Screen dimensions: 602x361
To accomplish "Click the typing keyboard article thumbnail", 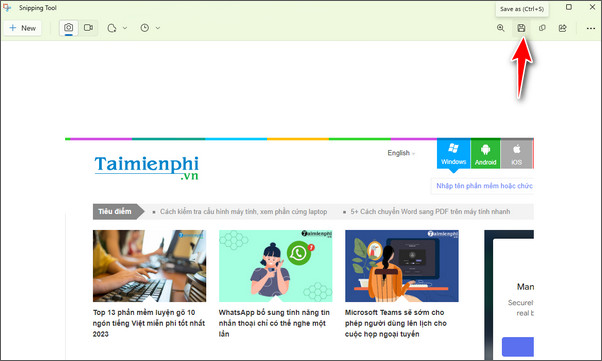I will 149,266.
